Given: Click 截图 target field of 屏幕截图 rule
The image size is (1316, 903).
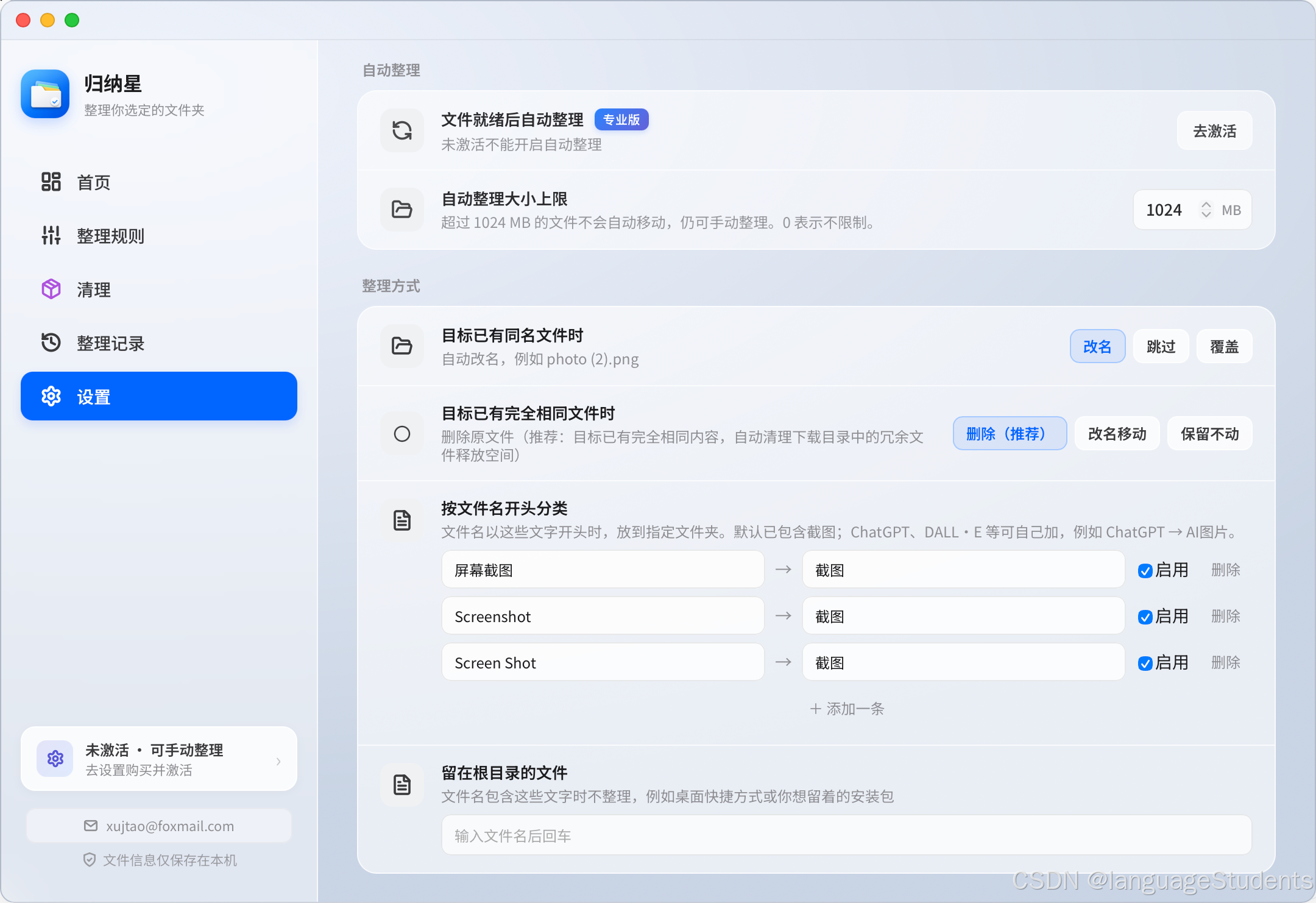Looking at the screenshot, I should click(x=963, y=570).
